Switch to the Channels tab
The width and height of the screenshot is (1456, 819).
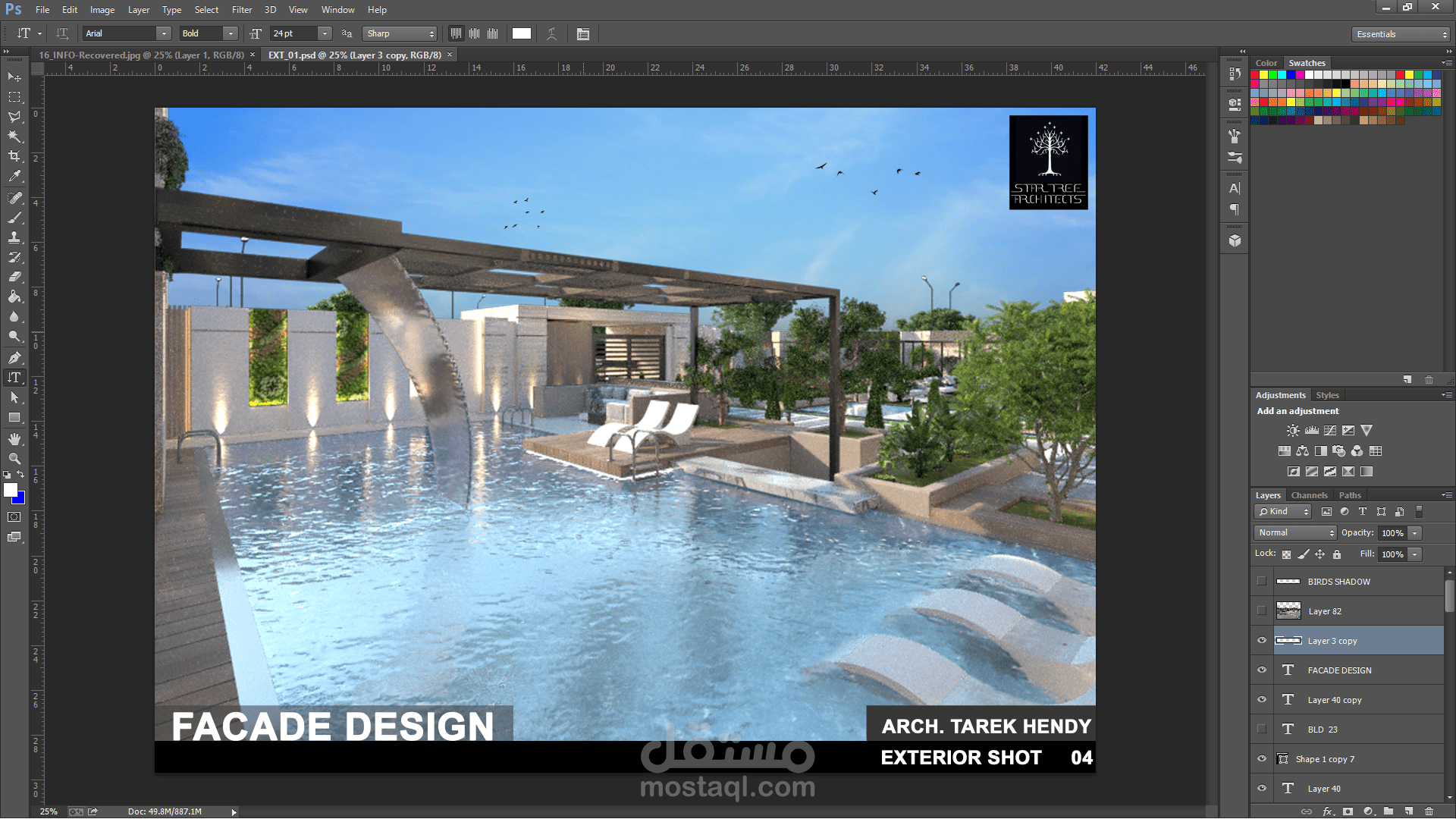click(x=1309, y=495)
